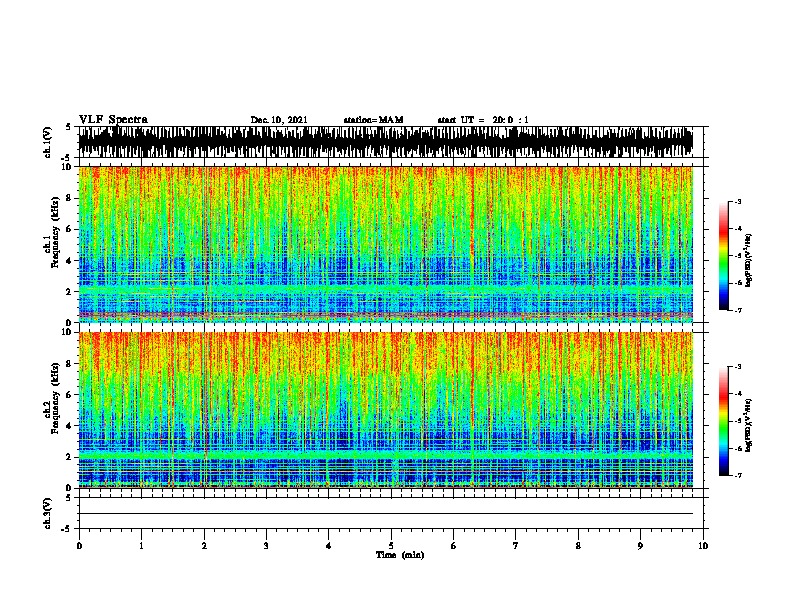Click time axis tick label '10'

pos(703,546)
